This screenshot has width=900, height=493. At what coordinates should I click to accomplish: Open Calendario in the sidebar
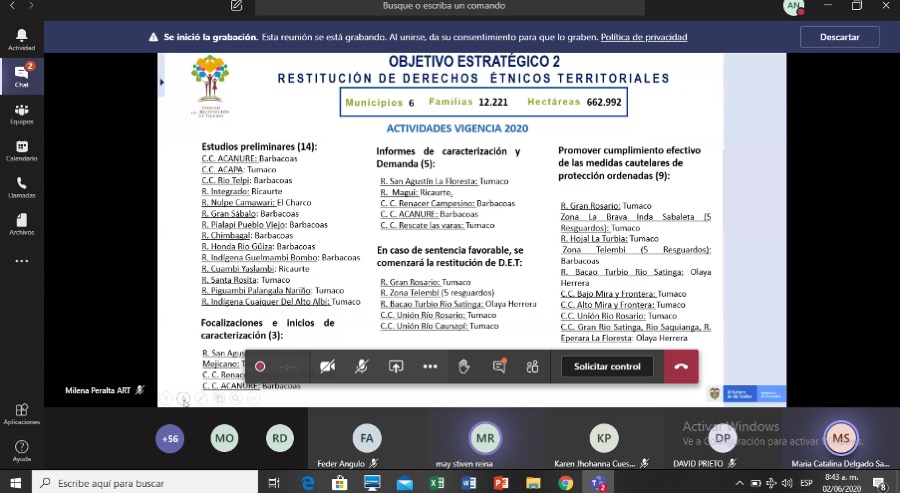(x=21, y=150)
